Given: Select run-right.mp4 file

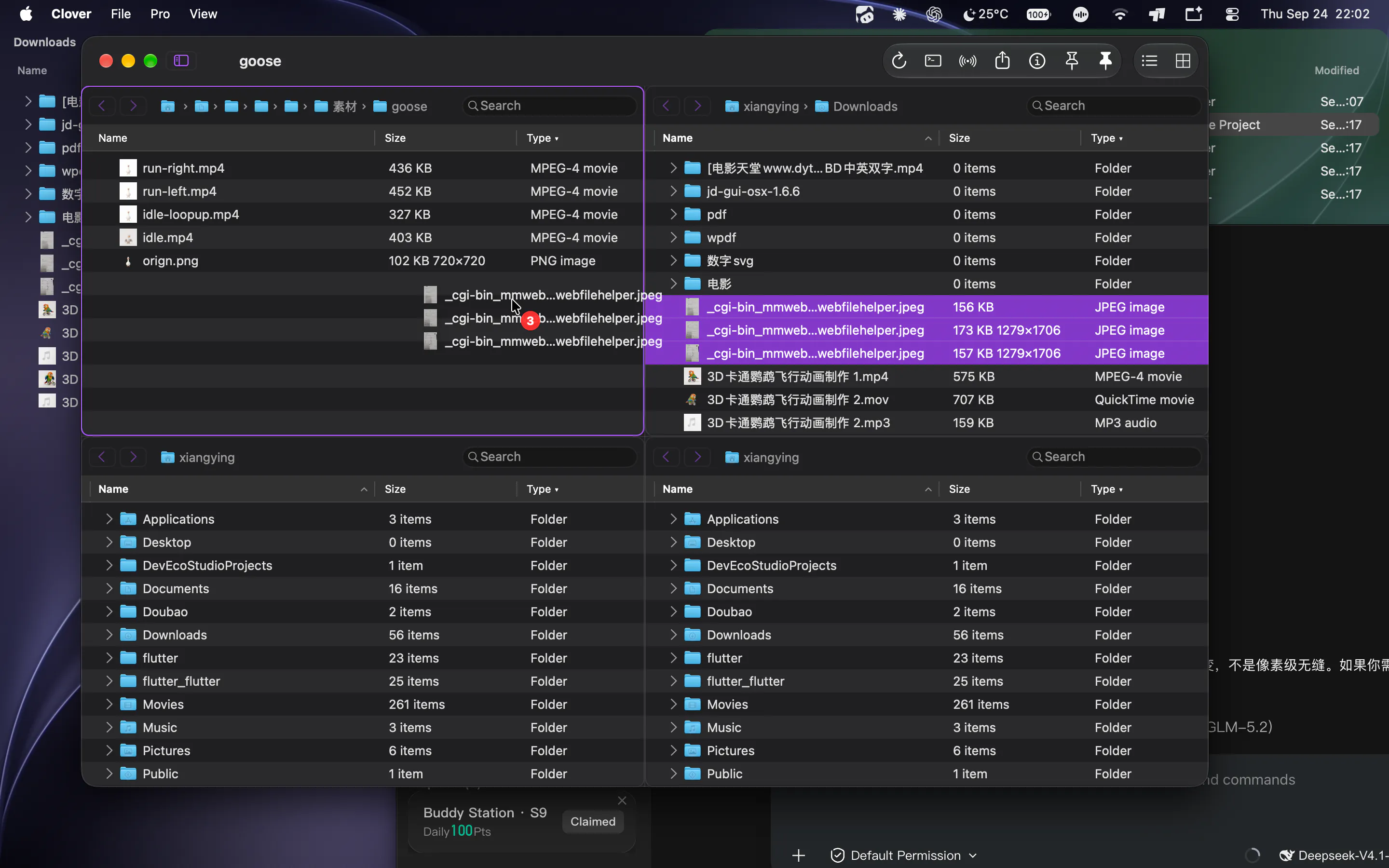Looking at the screenshot, I should [363, 168].
